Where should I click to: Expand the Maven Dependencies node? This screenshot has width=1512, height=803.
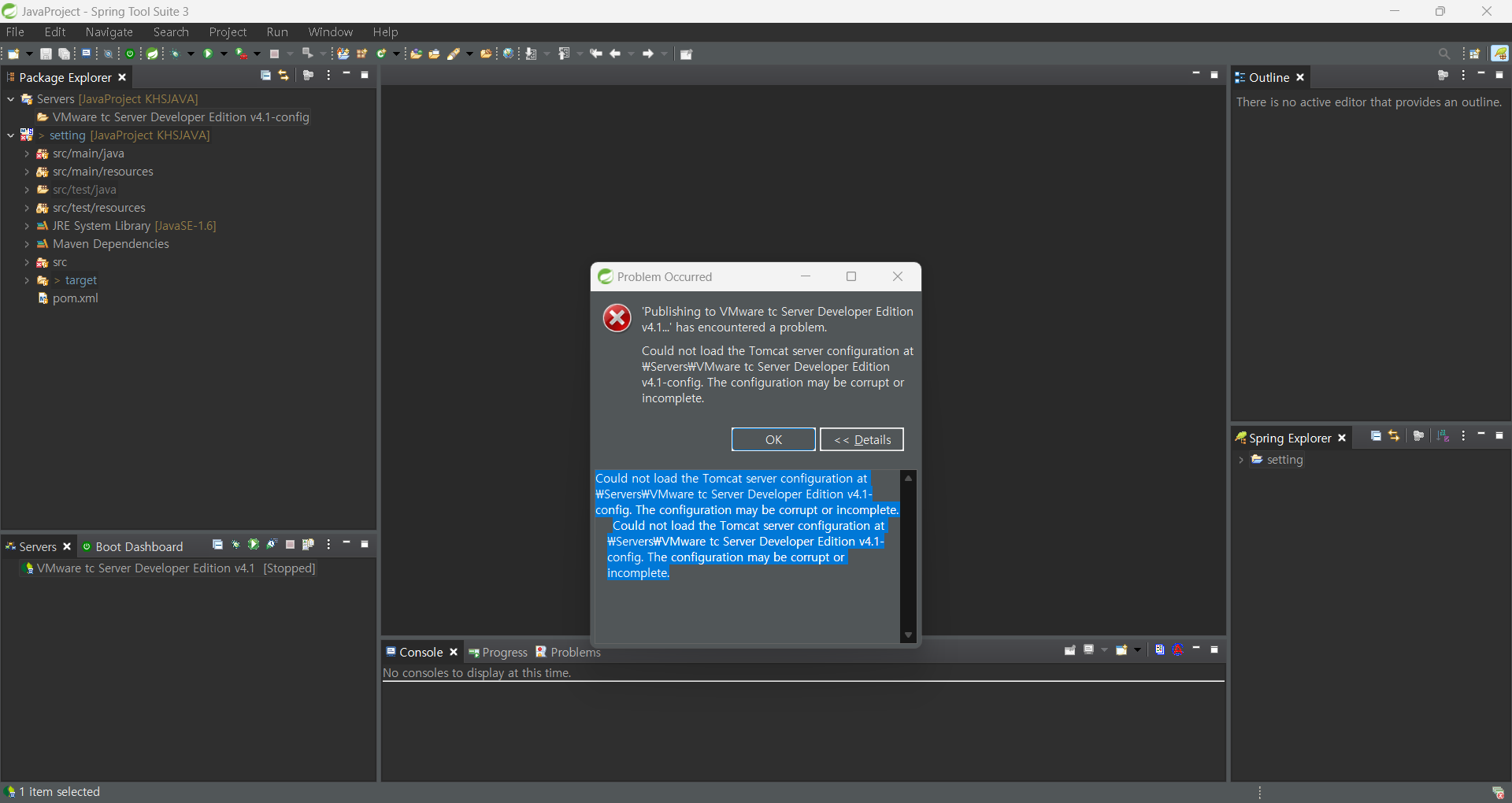coord(27,244)
